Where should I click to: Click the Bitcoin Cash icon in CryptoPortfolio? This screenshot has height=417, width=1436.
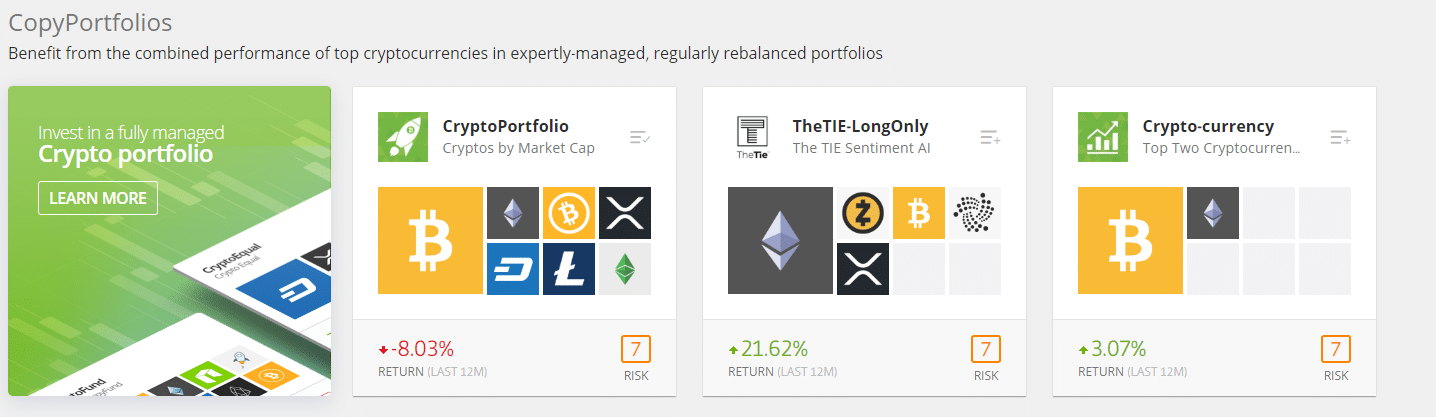[x=568, y=213]
